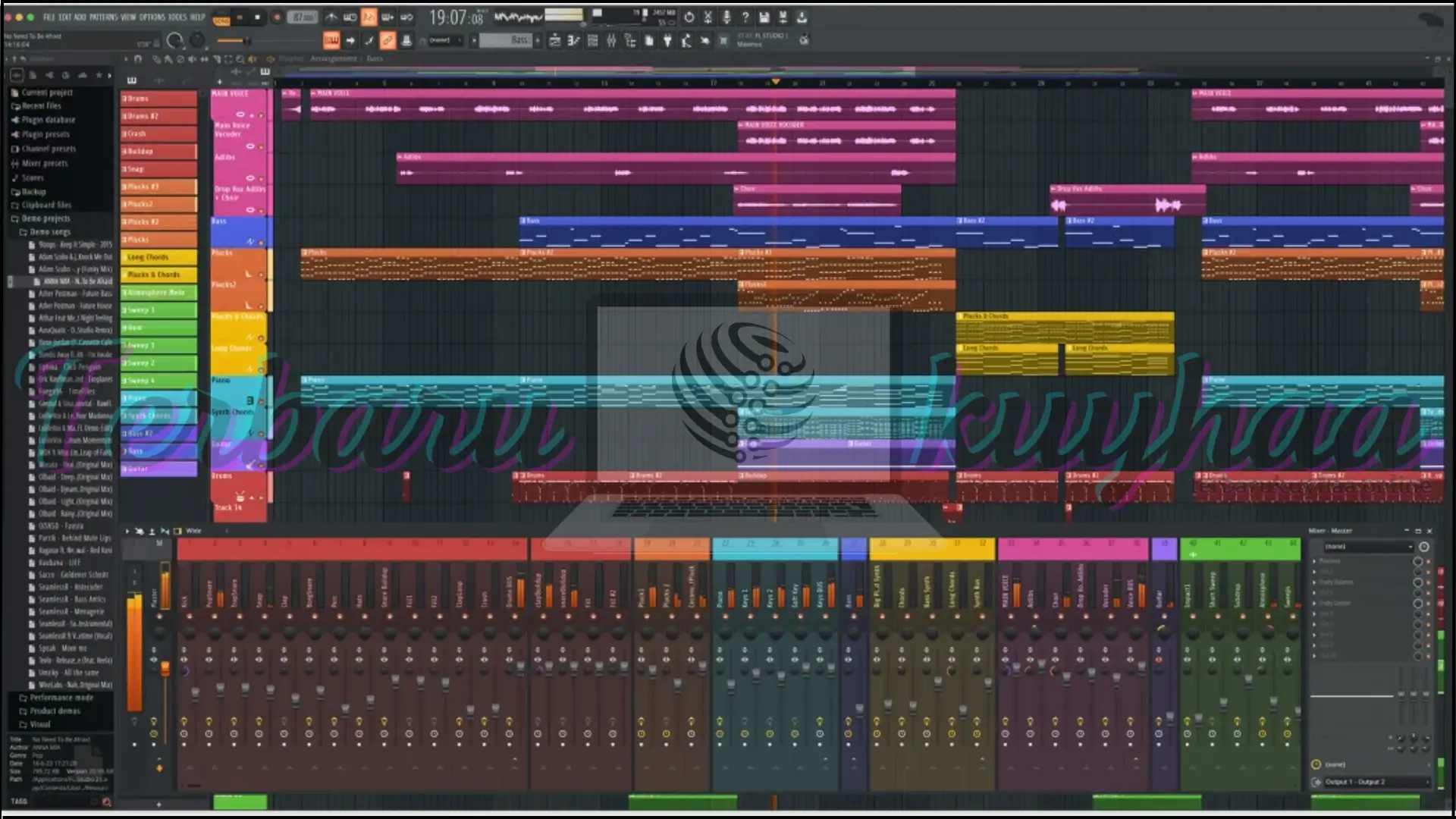Mute the Bass playlist track
The height and width of the screenshot is (819, 1456).
[x=261, y=242]
